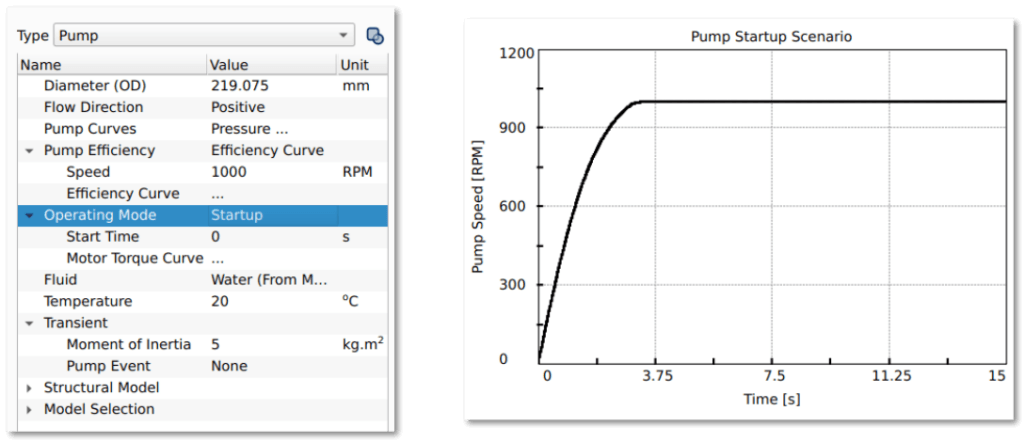Edit the Moment of Inertia value 5
The height and width of the screenshot is (442, 1024).
[215, 345]
